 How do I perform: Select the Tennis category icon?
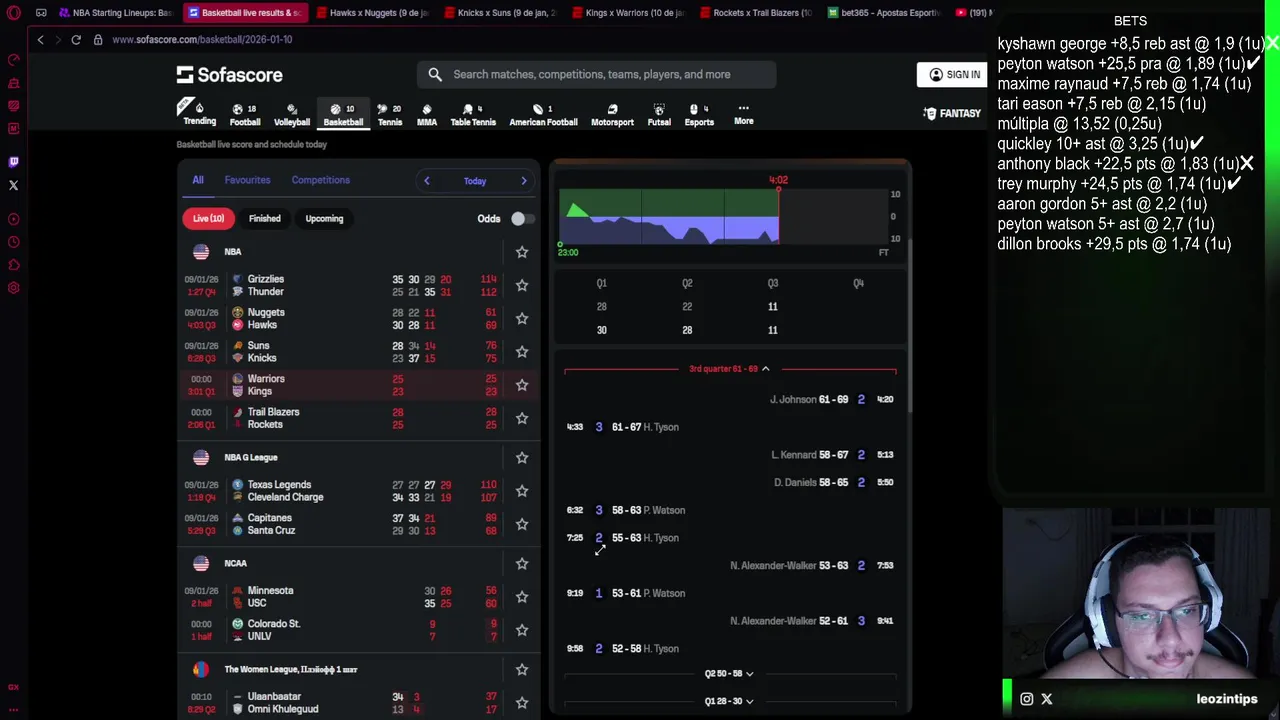point(390,114)
